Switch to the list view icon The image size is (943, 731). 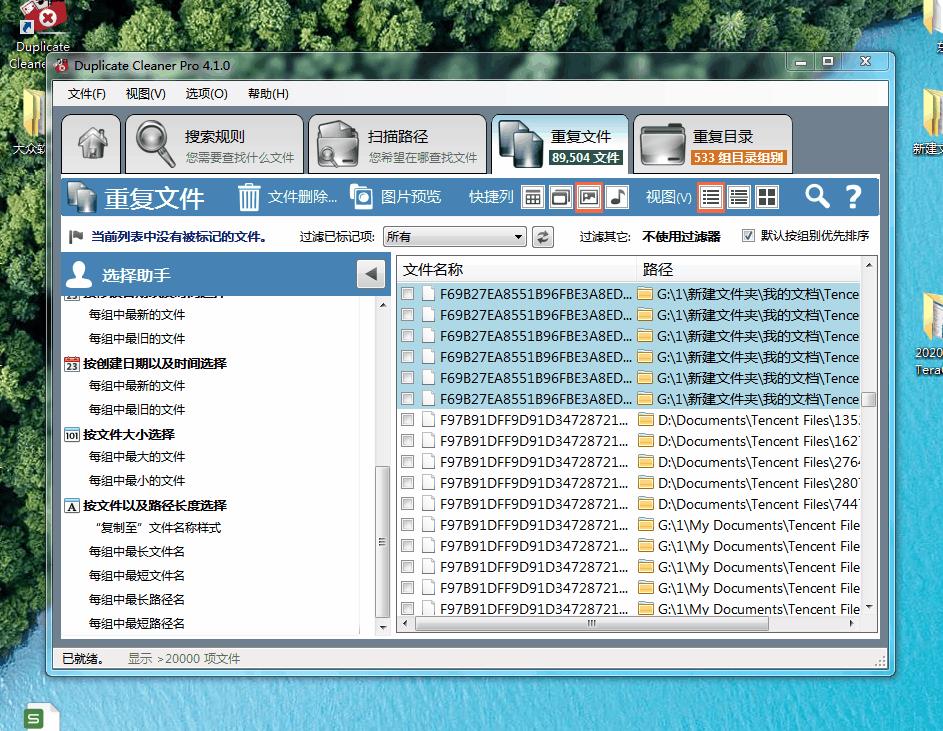pos(711,197)
